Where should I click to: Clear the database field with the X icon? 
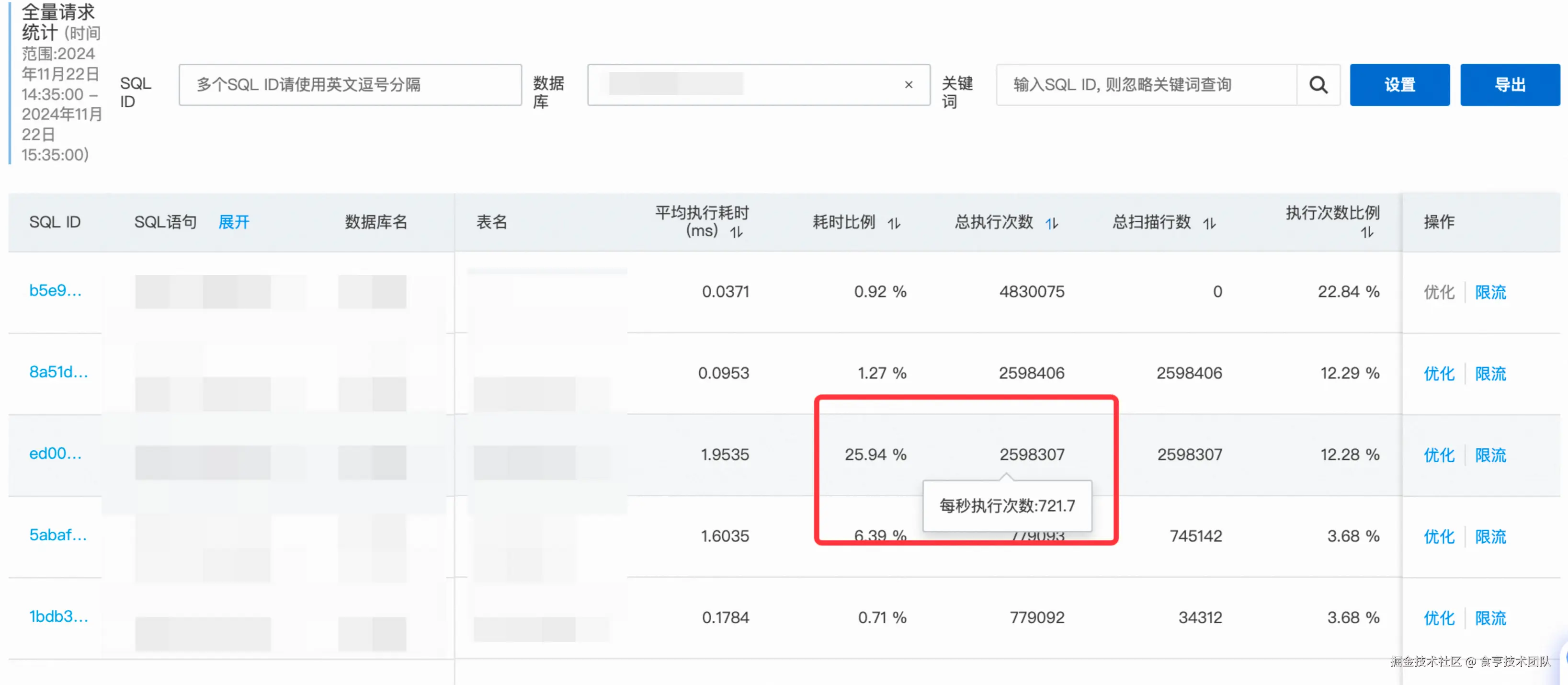(908, 85)
